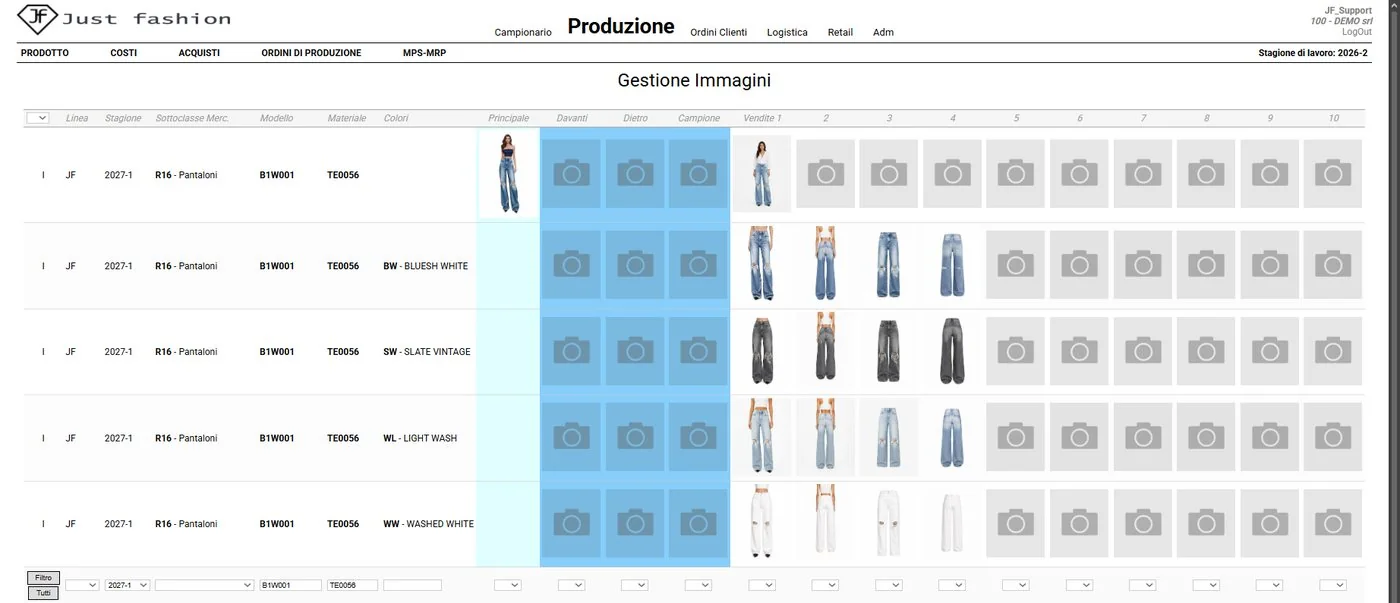Image resolution: width=1400 pixels, height=603 pixels.
Task: Open column 4 jeans thumbnail for BW - BLUESH WHITE
Action: coord(952,265)
